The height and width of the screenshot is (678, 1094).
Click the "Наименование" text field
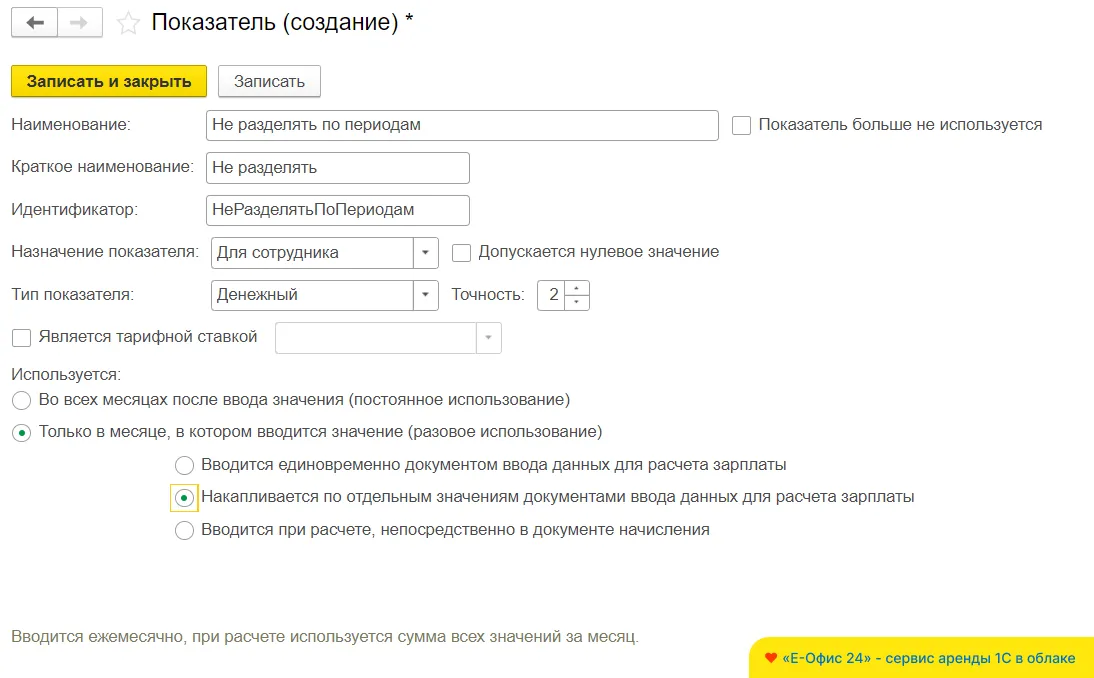(x=461, y=125)
